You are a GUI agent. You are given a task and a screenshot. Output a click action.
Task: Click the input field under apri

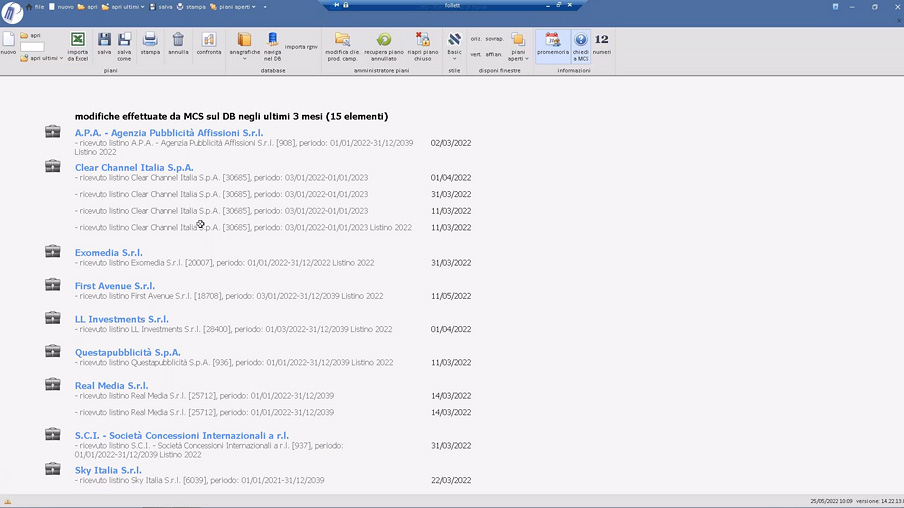(x=32, y=47)
